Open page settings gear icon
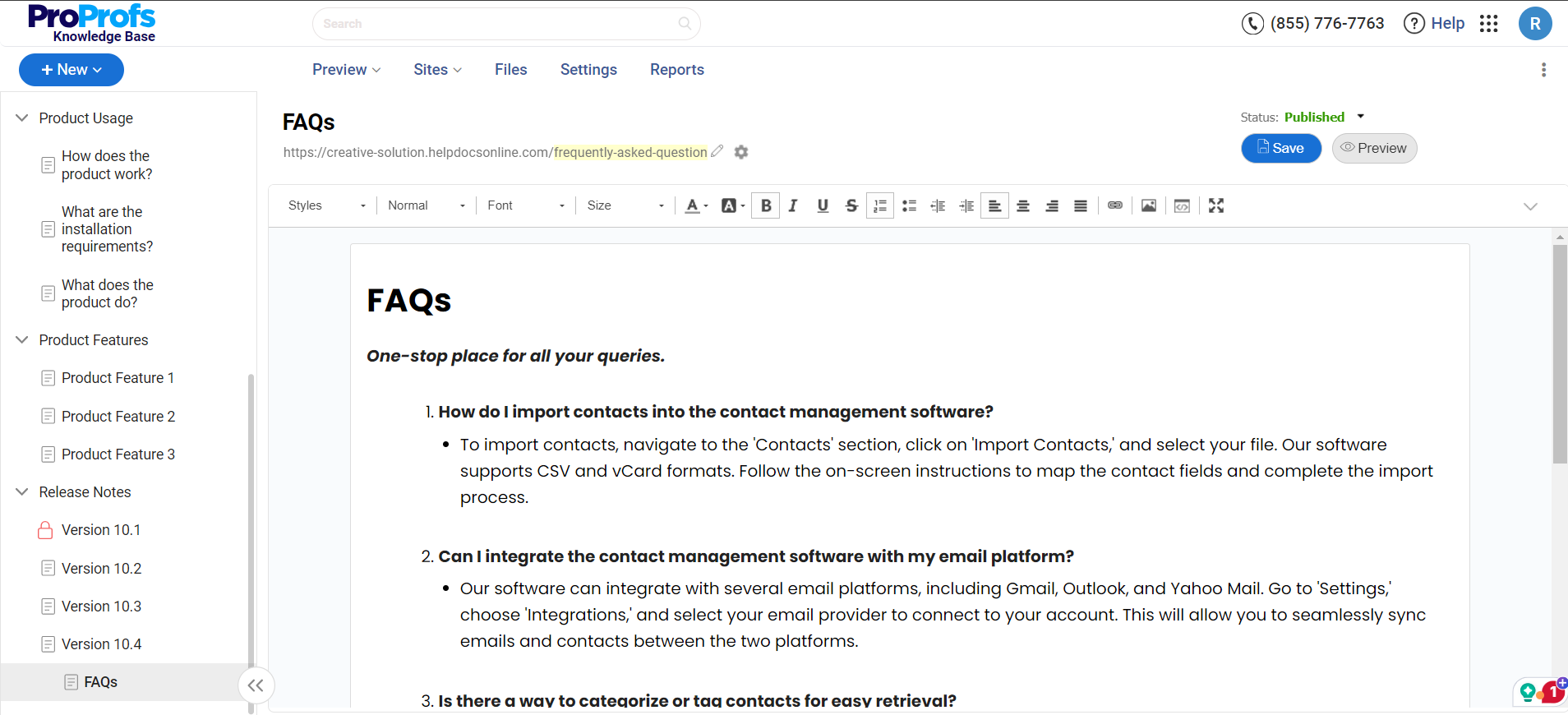 pos(741,152)
